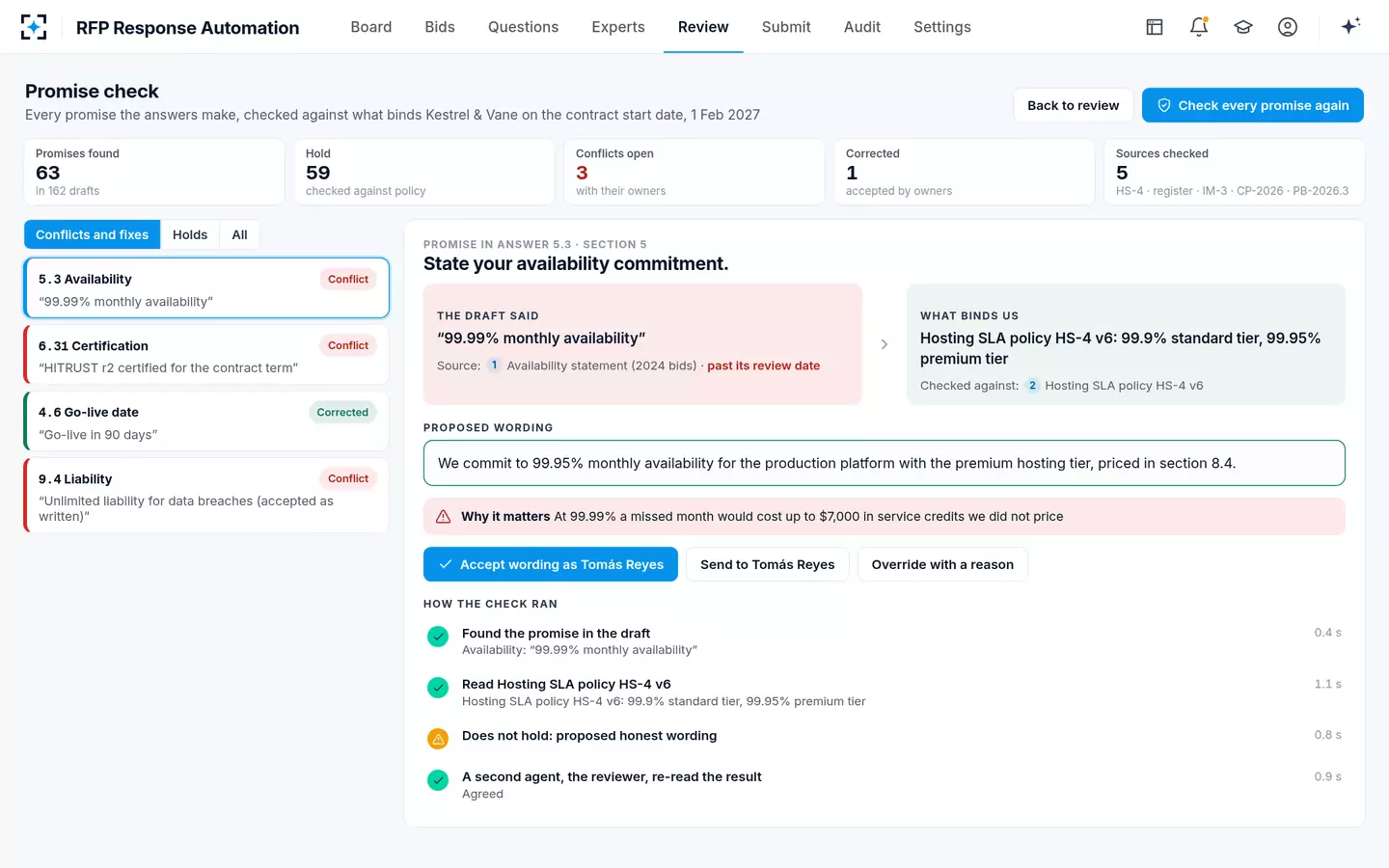
Task: Click the Promises found summary card
Action: pyautogui.click(x=154, y=172)
